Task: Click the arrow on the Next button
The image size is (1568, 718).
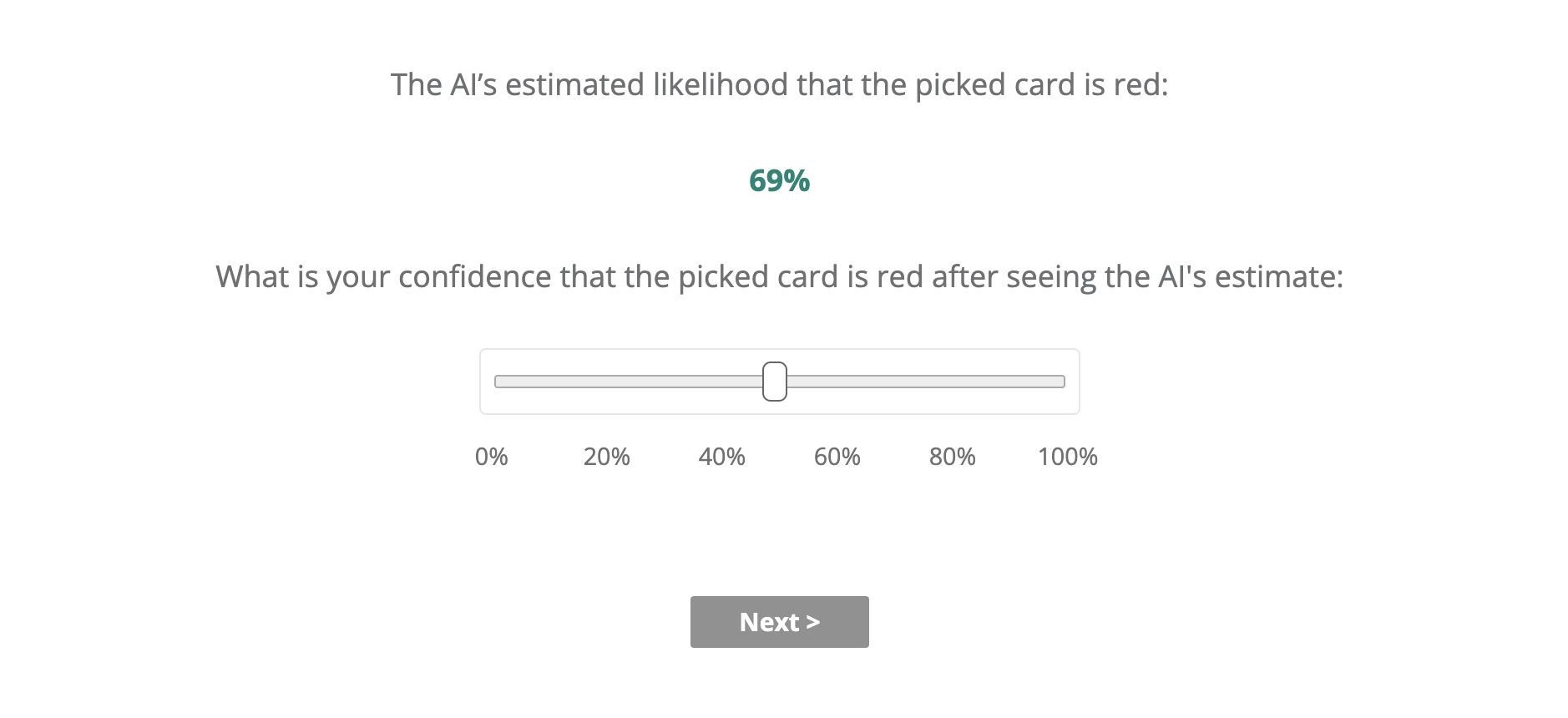Action: click(813, 622)
